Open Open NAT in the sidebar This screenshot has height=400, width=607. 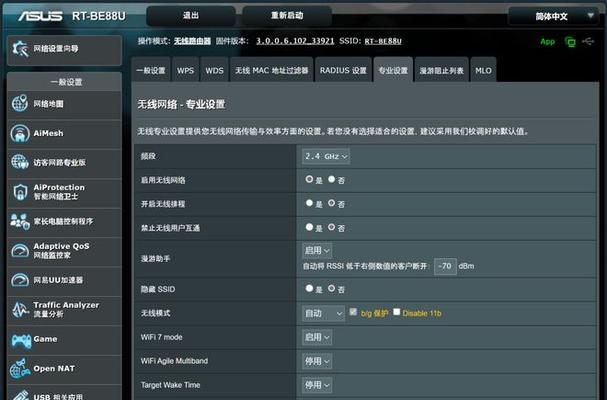coord(65,369)
